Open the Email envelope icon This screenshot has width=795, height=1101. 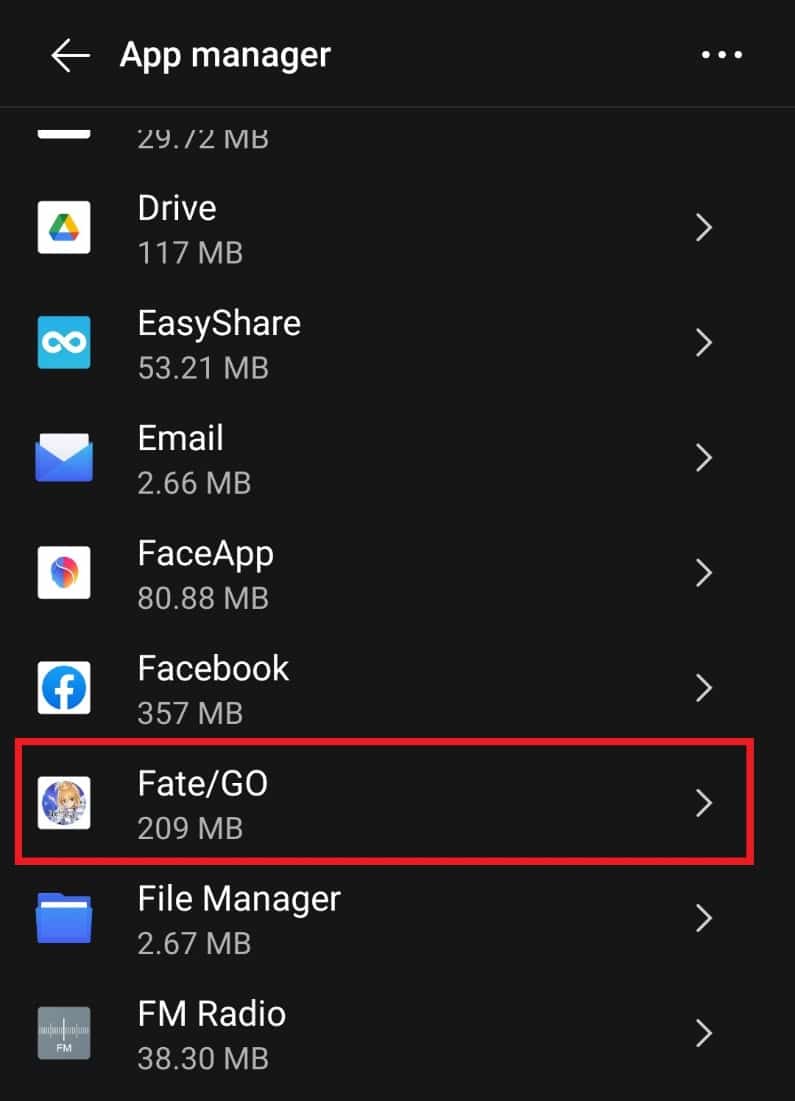[64, 457]
